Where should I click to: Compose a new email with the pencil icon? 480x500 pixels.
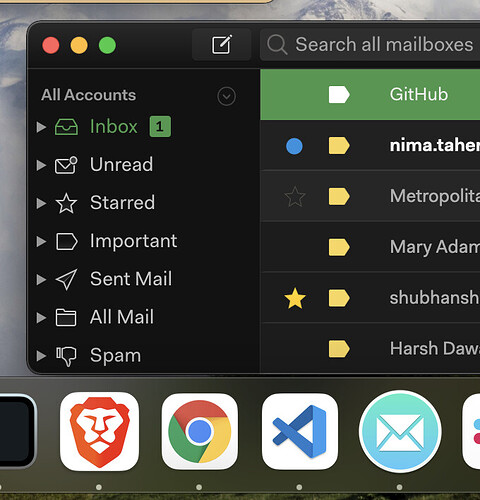coord(222,44)
